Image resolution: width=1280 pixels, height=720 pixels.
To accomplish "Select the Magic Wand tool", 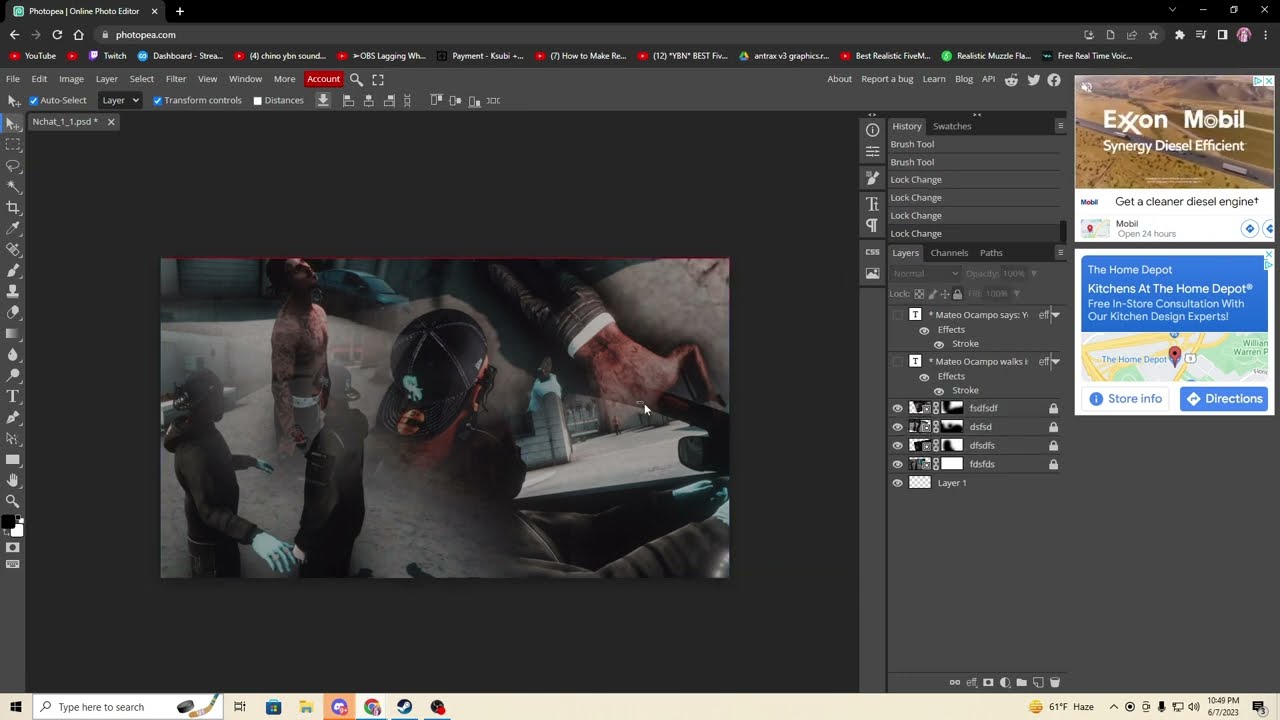I will tap(13, 186).
